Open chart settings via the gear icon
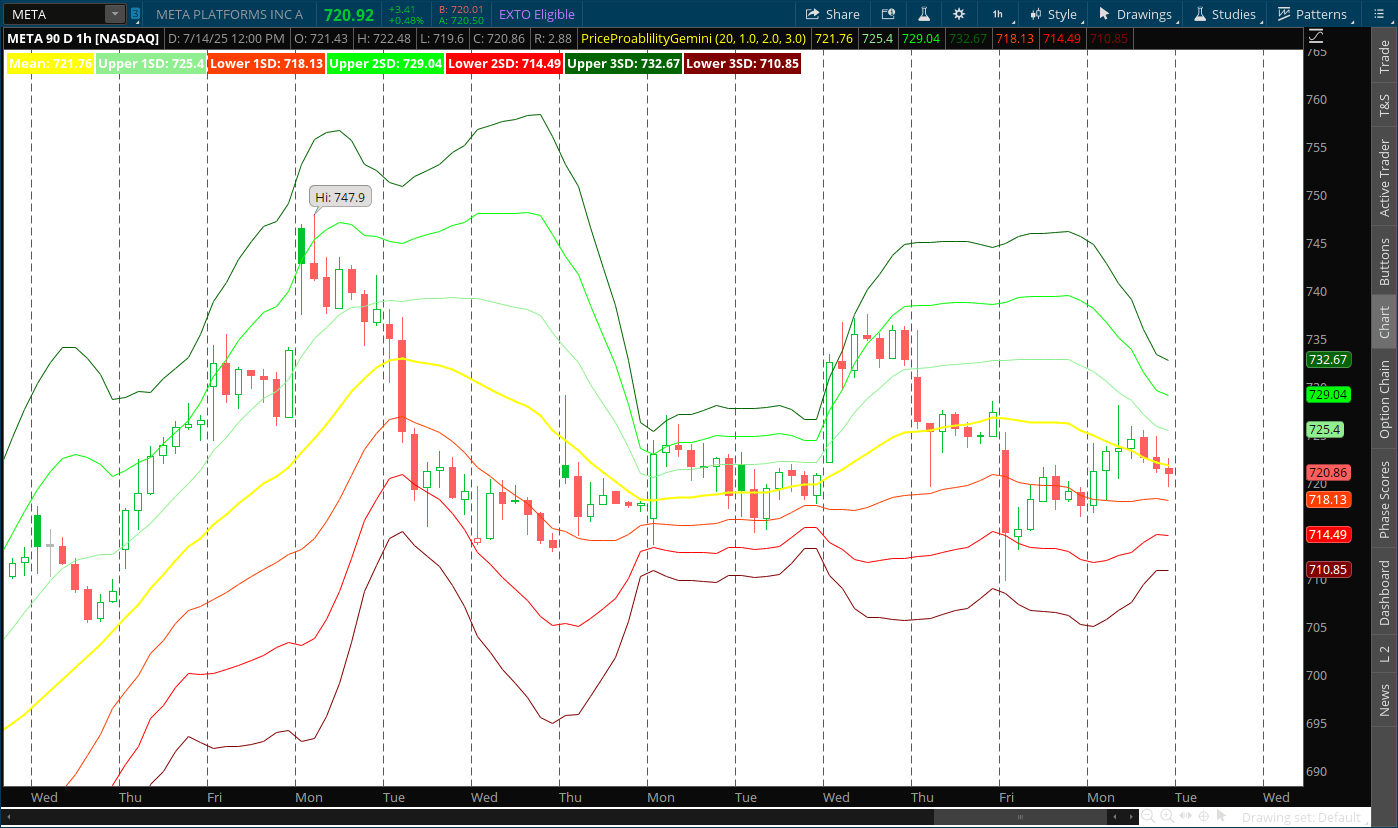This screenshot has width=1398, height=828. point(958,14)
